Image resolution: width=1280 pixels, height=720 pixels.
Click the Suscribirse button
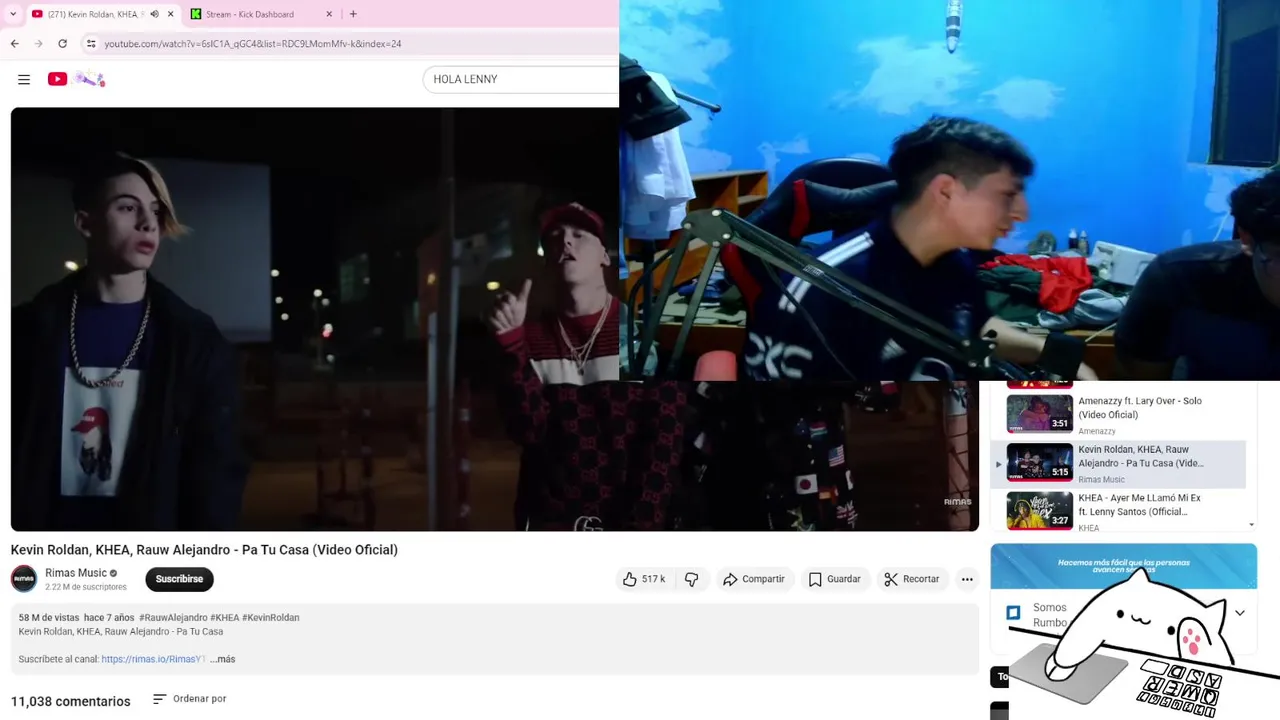179,579
